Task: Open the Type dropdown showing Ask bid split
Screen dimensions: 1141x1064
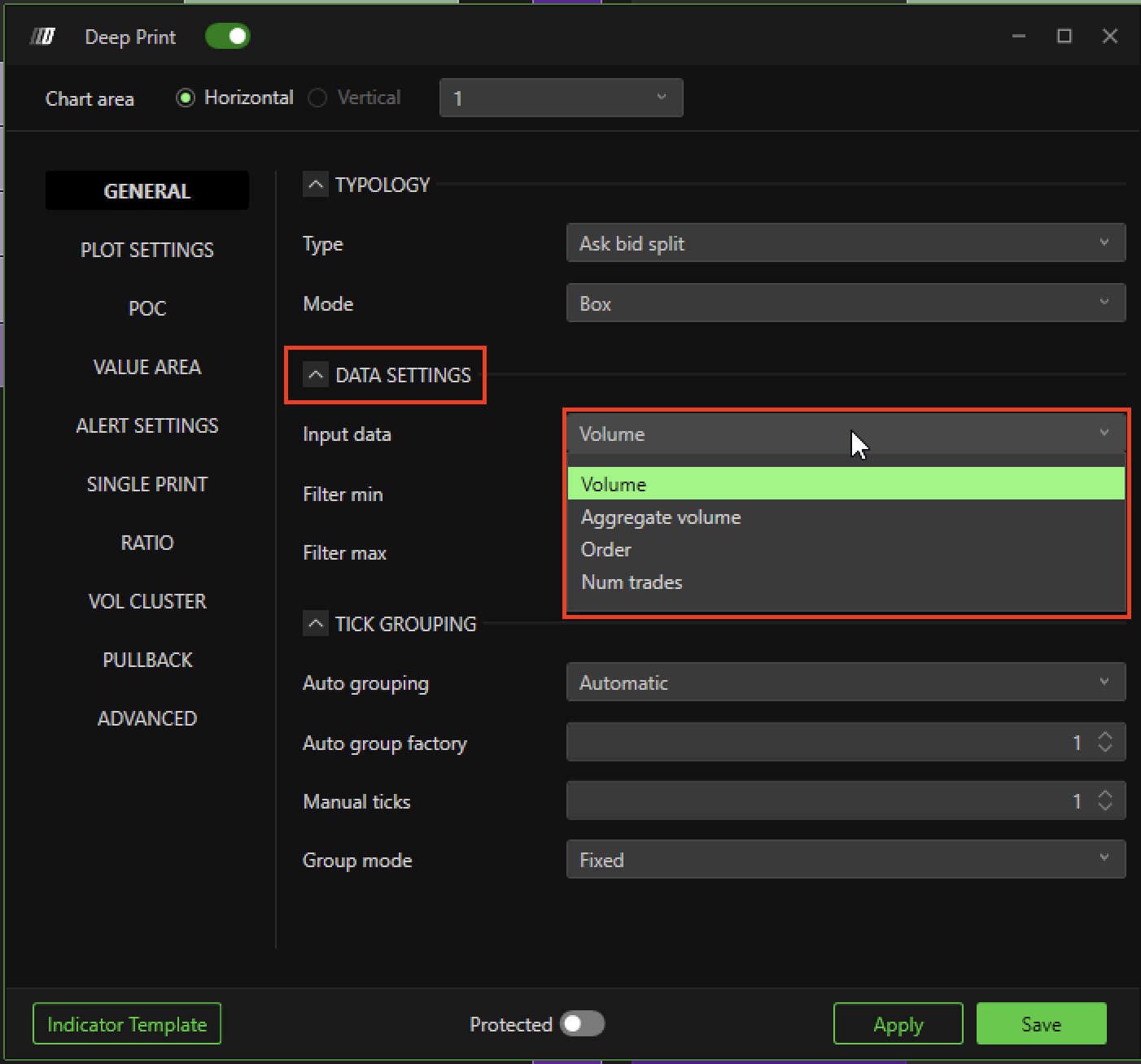Action: (x=845, y=243)
